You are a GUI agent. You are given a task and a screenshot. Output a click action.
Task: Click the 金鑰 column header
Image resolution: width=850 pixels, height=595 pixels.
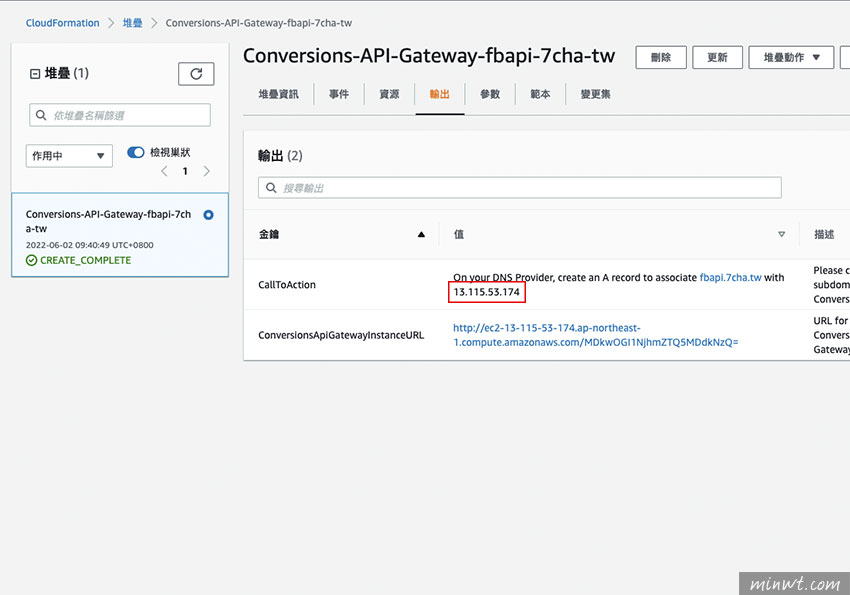[x=268, y=234]
